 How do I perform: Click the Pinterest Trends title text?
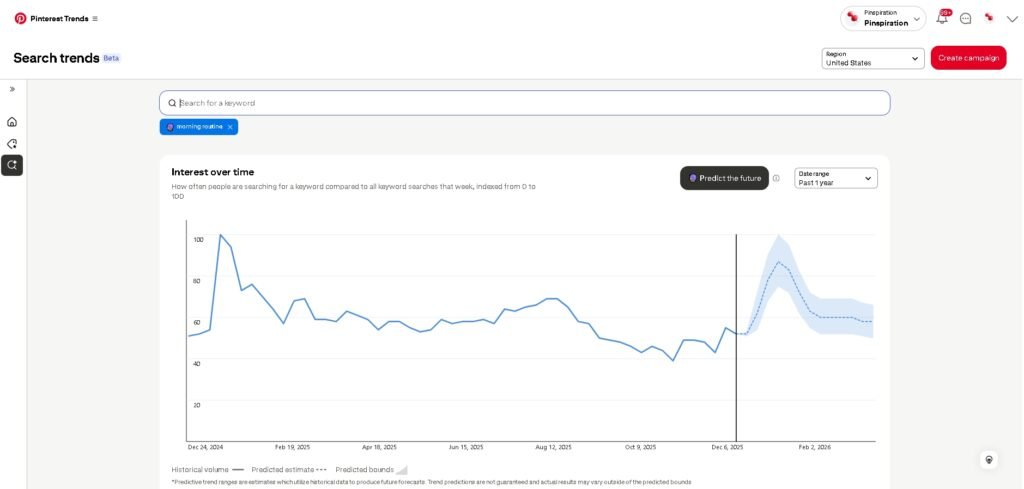59,19
